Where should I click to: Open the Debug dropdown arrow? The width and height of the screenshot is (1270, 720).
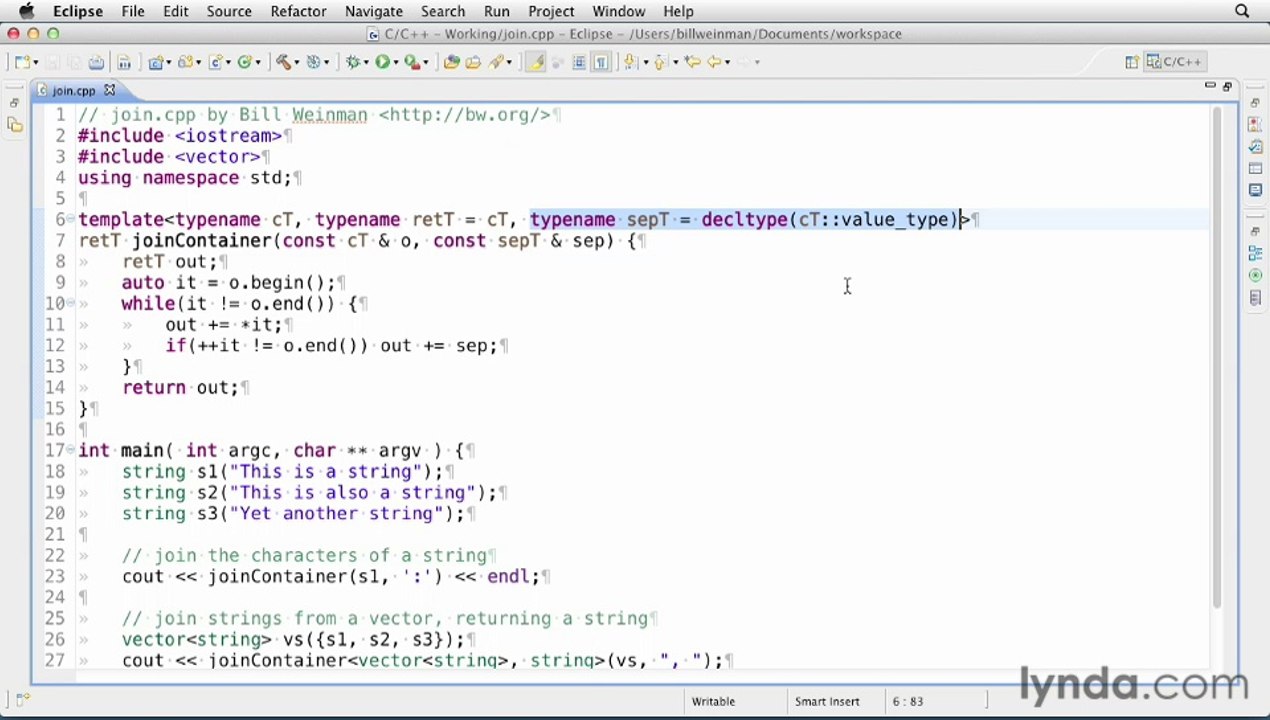point(366,62)
